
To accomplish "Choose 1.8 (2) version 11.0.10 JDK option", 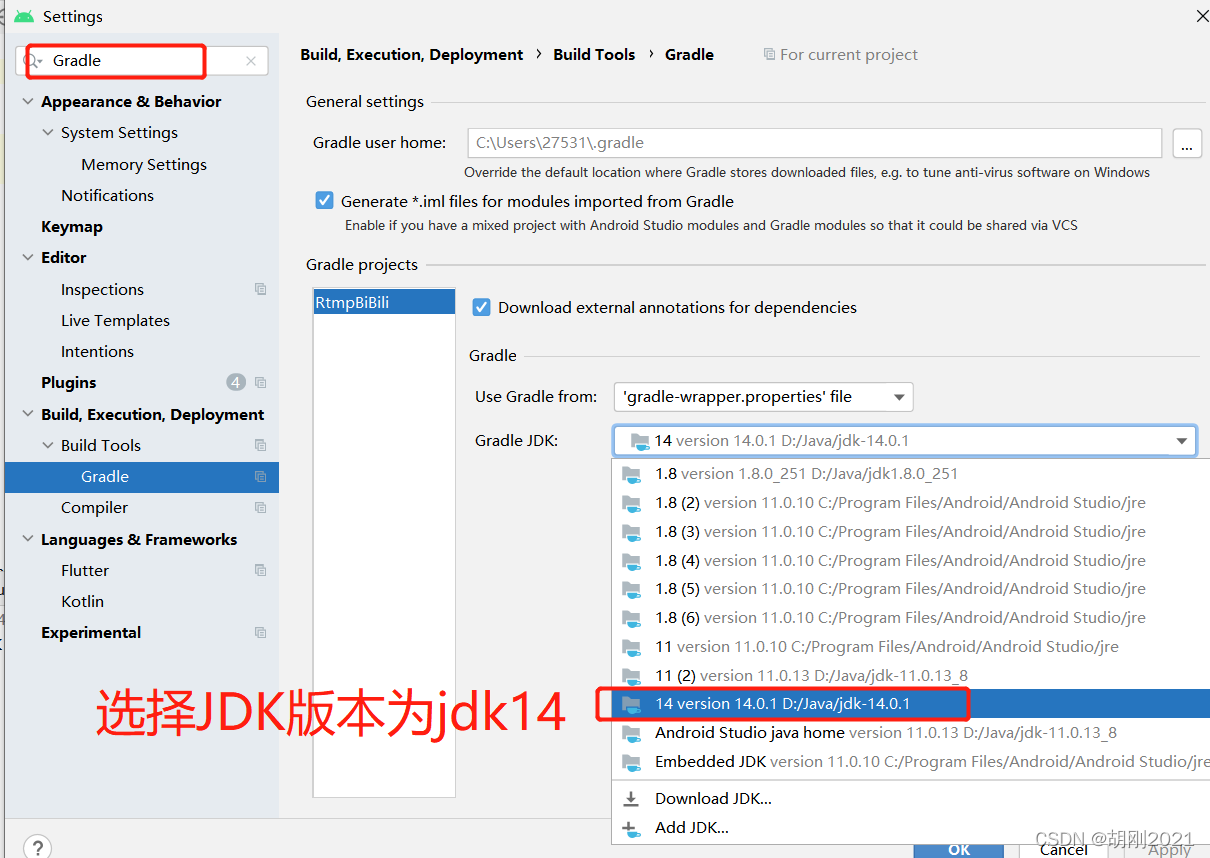I will click(x=910, y=503).
